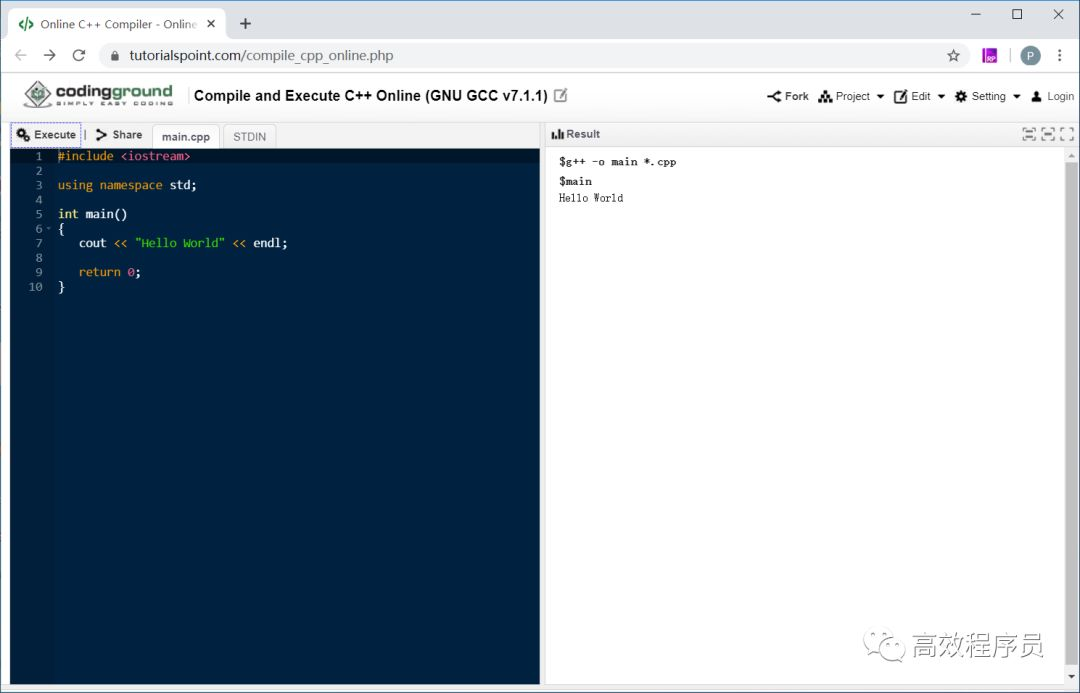
Task: Go forward with the browser forward arrow
Action: click(50, 55)
